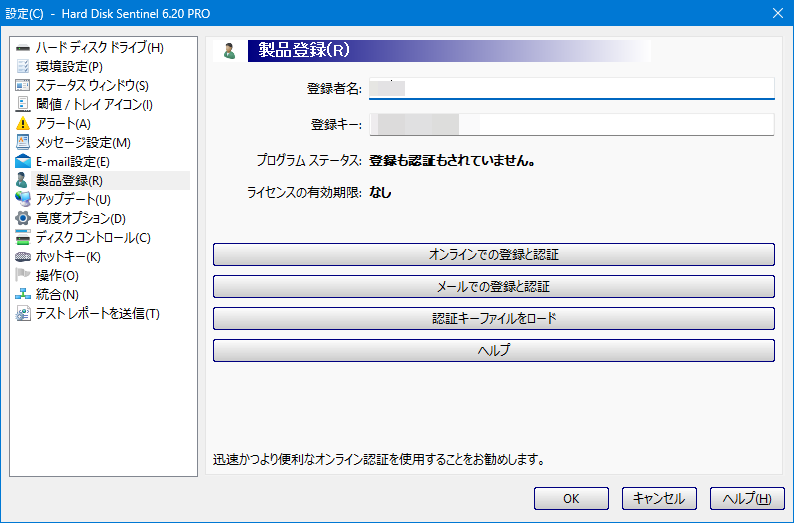
Task: Click status text 登録も認証もされていません。
Action: 452,161
